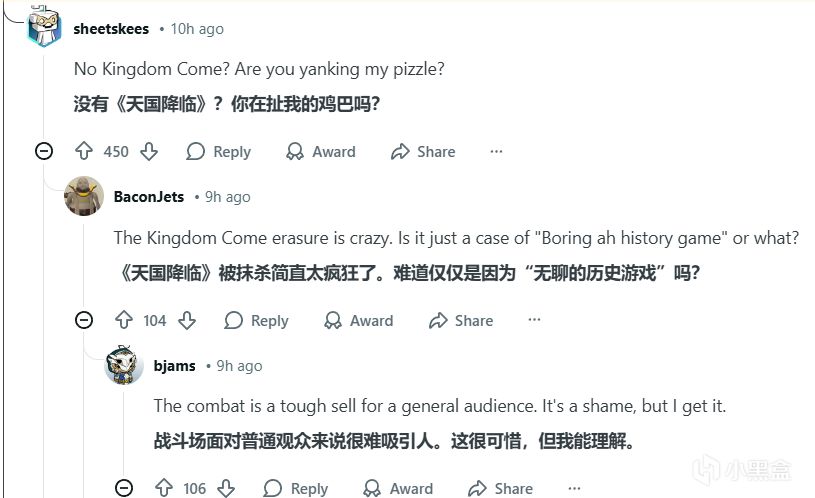Reply to the sheetskees comment
815x498 pixels.
coord(219,152)
